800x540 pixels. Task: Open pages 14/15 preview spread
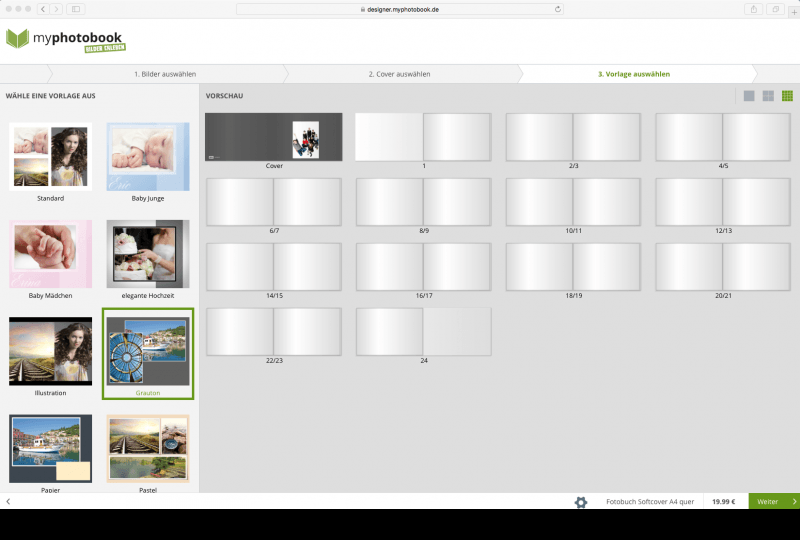coord(274,266)
